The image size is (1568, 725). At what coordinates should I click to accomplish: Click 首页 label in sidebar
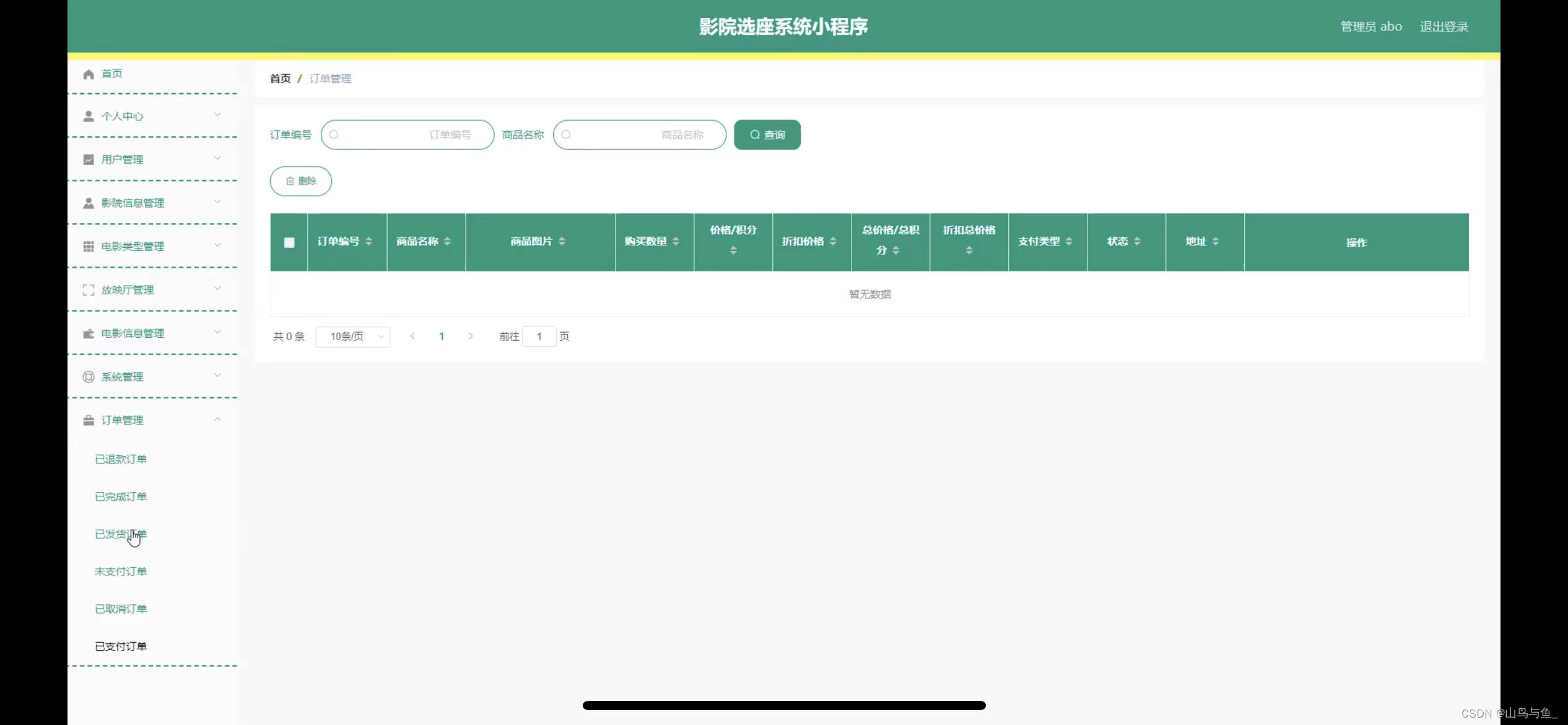[x=111, y=74]
